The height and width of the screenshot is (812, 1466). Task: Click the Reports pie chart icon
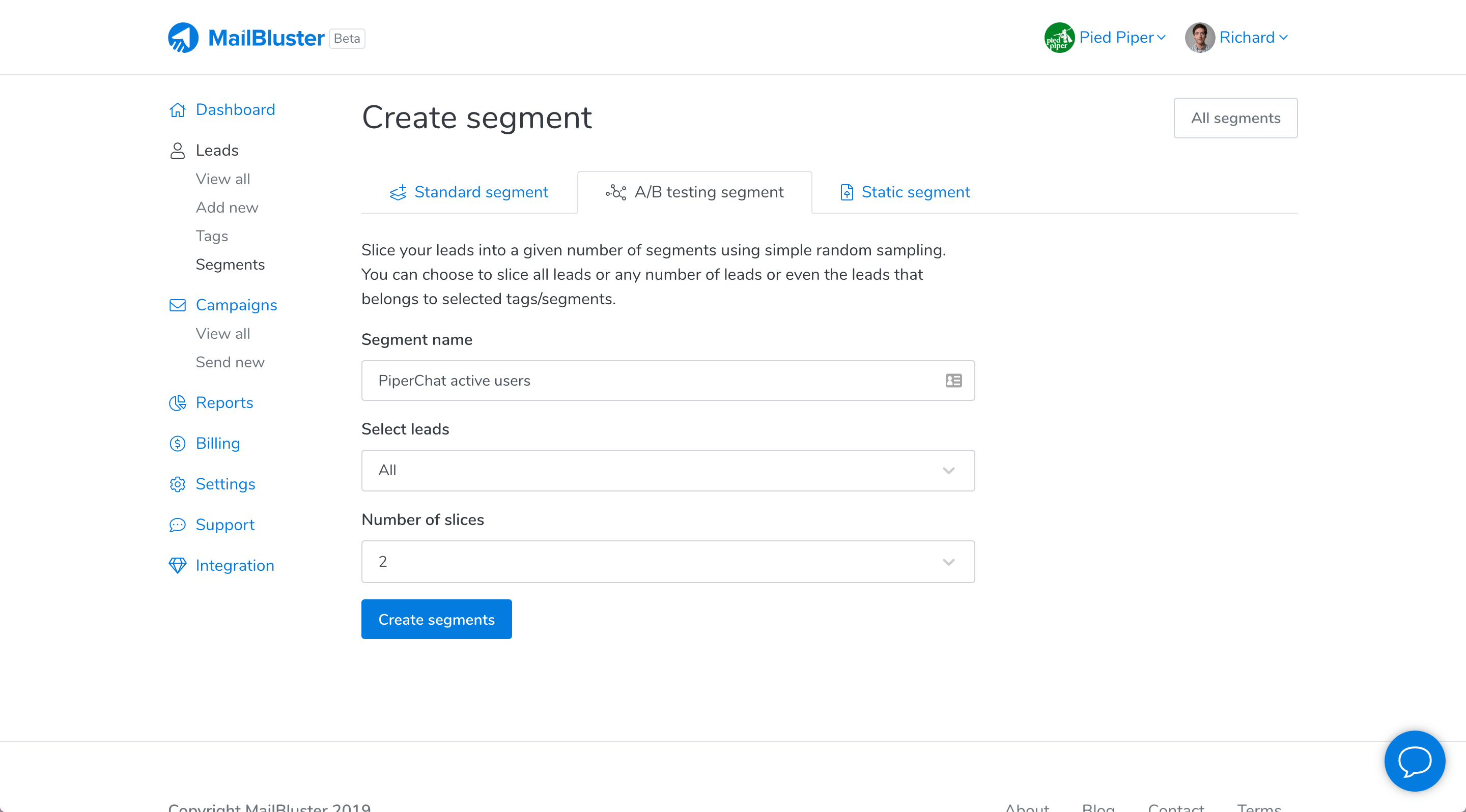[178, 402]
